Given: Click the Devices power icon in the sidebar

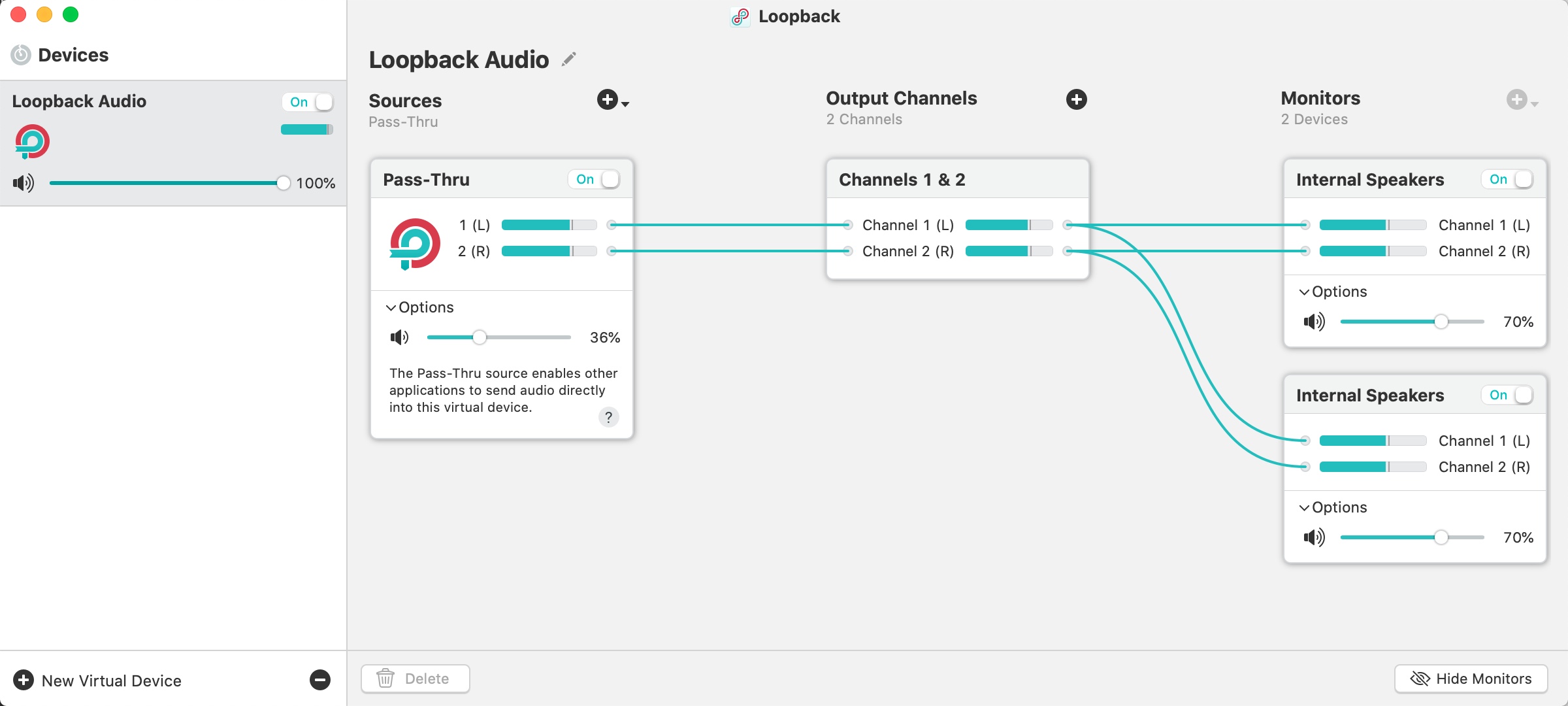Looking at the screenshot, I should (21, 55).
